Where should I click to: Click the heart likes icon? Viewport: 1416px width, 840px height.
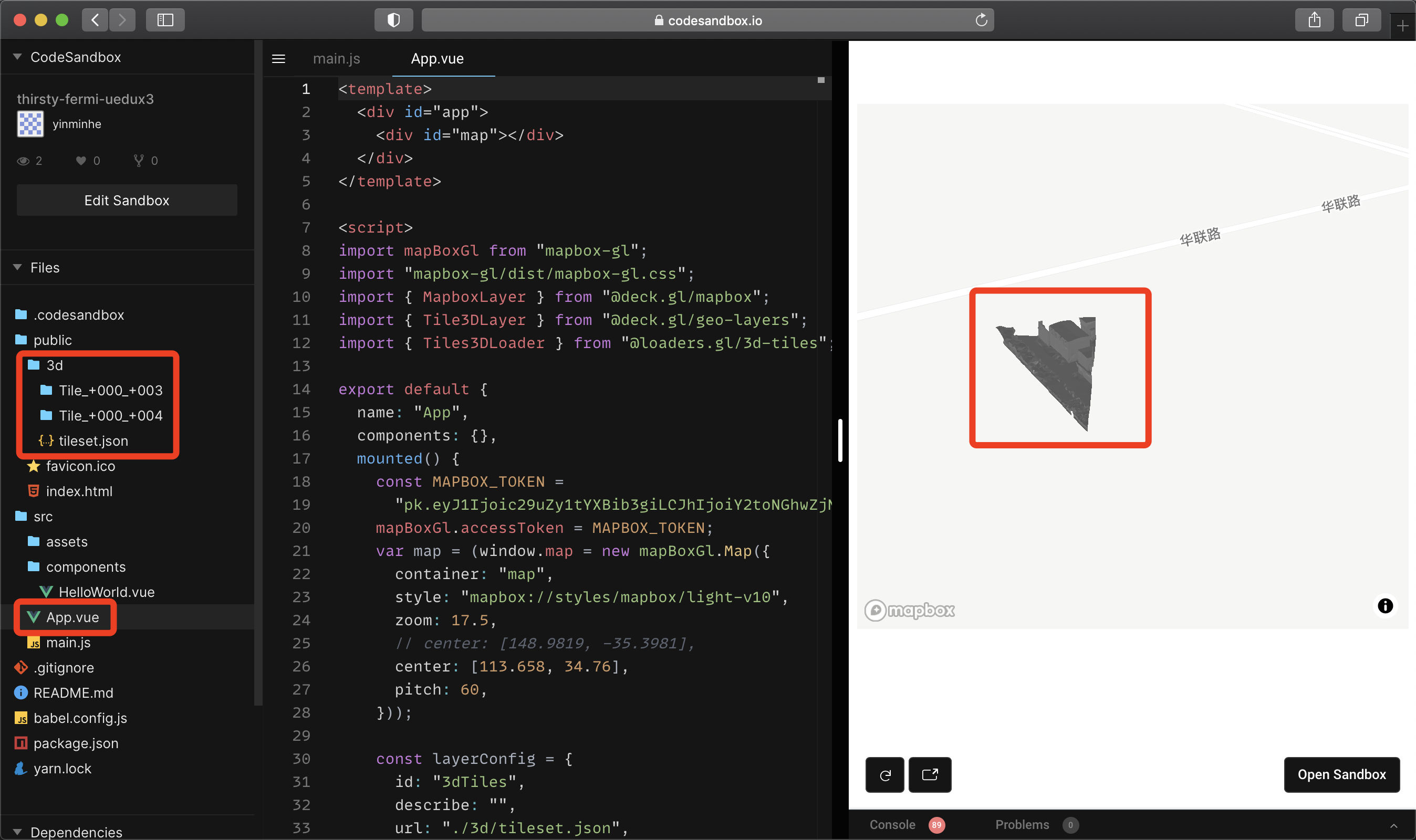[x=81, y=161]
